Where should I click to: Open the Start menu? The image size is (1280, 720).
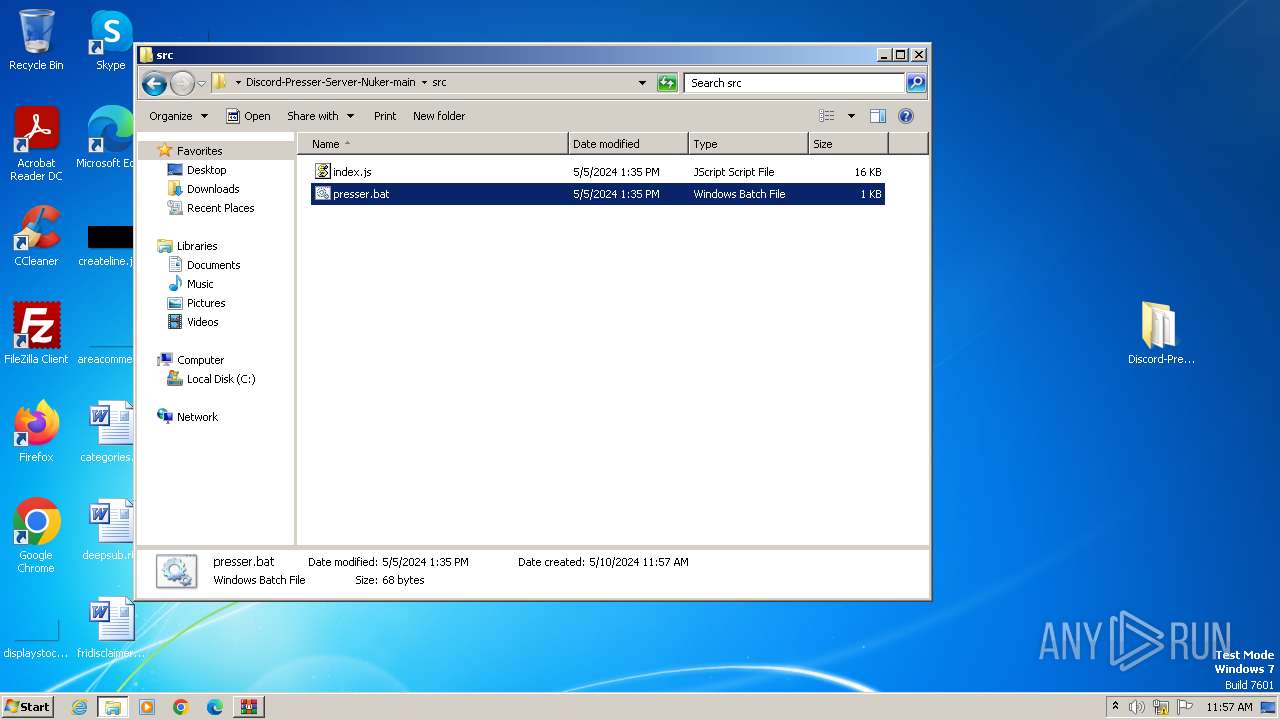click(28, 707)
